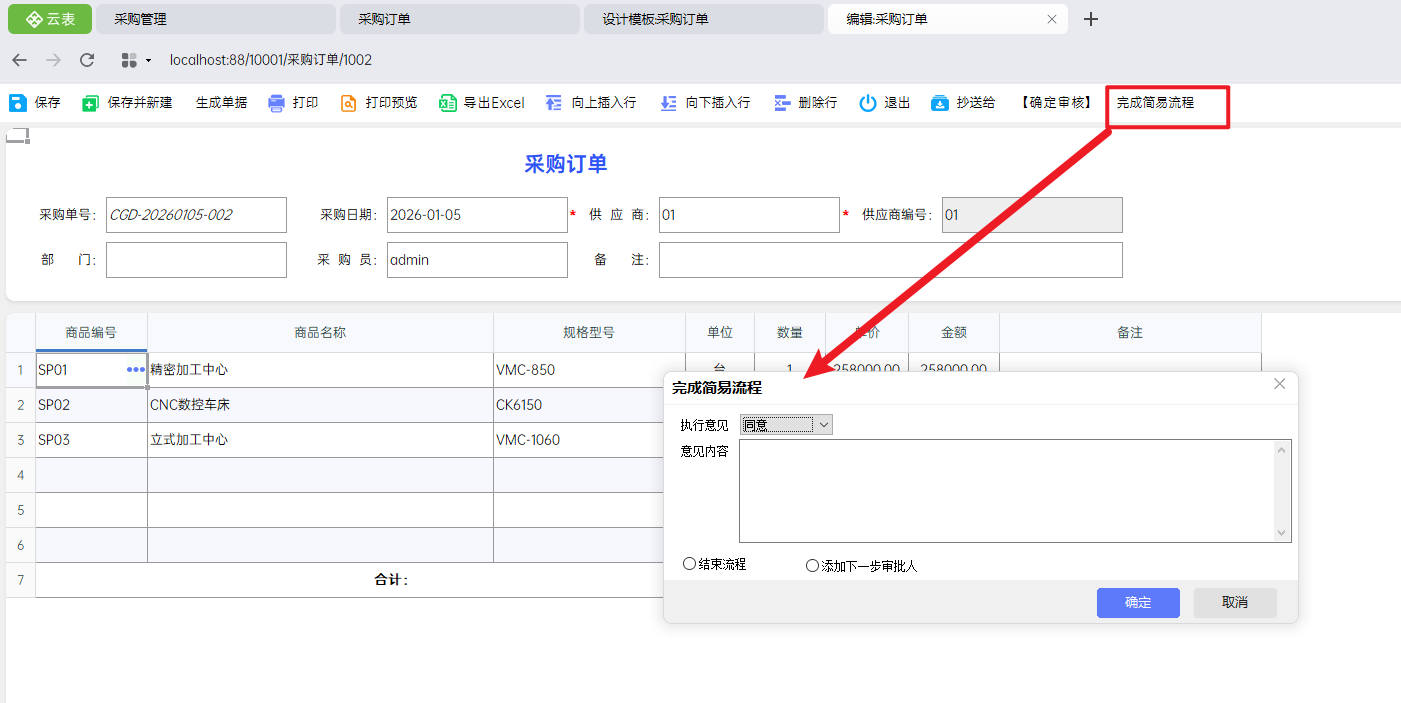Switch to the 采购管理 tab
The width and height of the screenshot is (1401, 703).
click(215, 19)
